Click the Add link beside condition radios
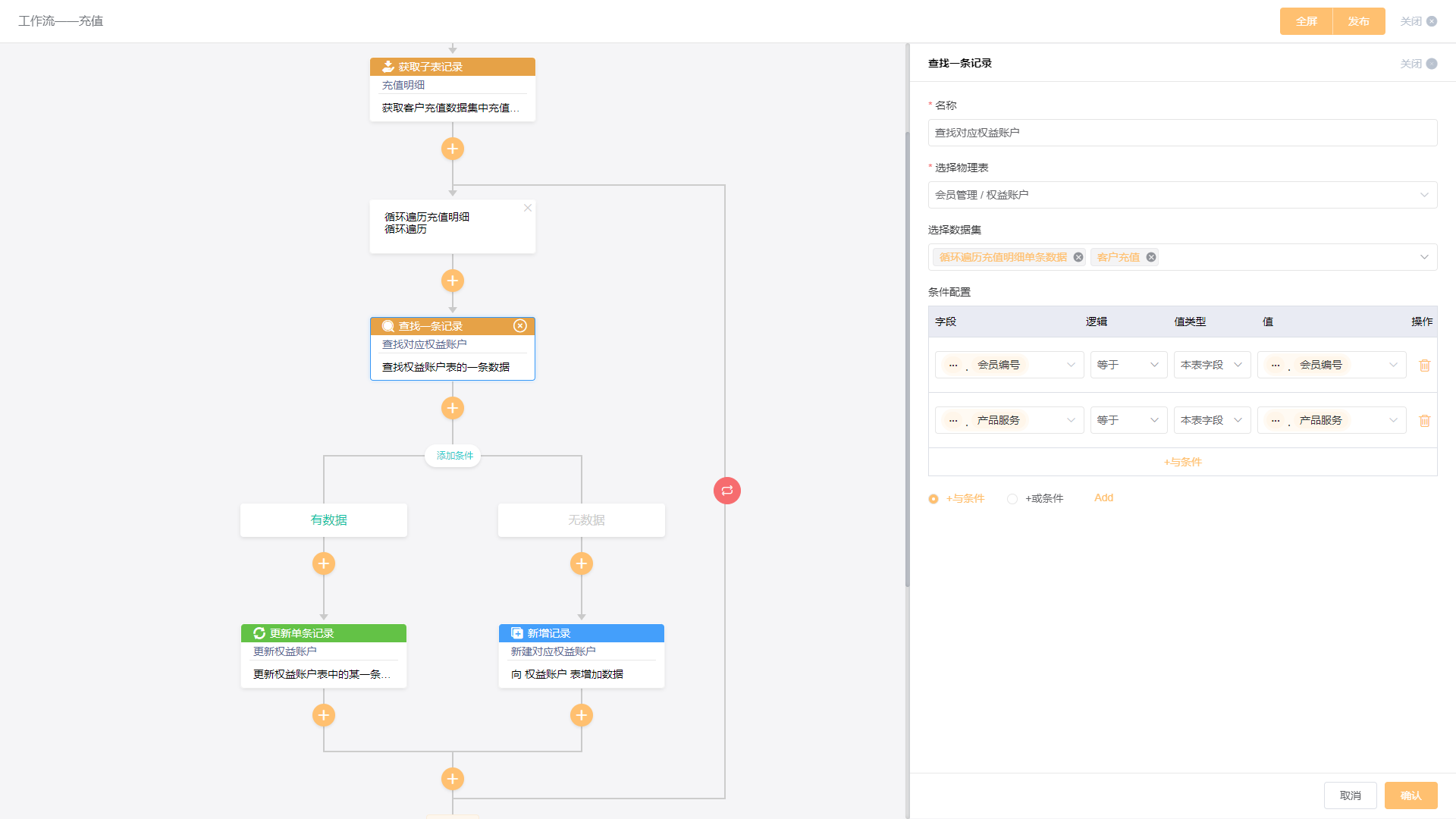 pos(1103,498)
